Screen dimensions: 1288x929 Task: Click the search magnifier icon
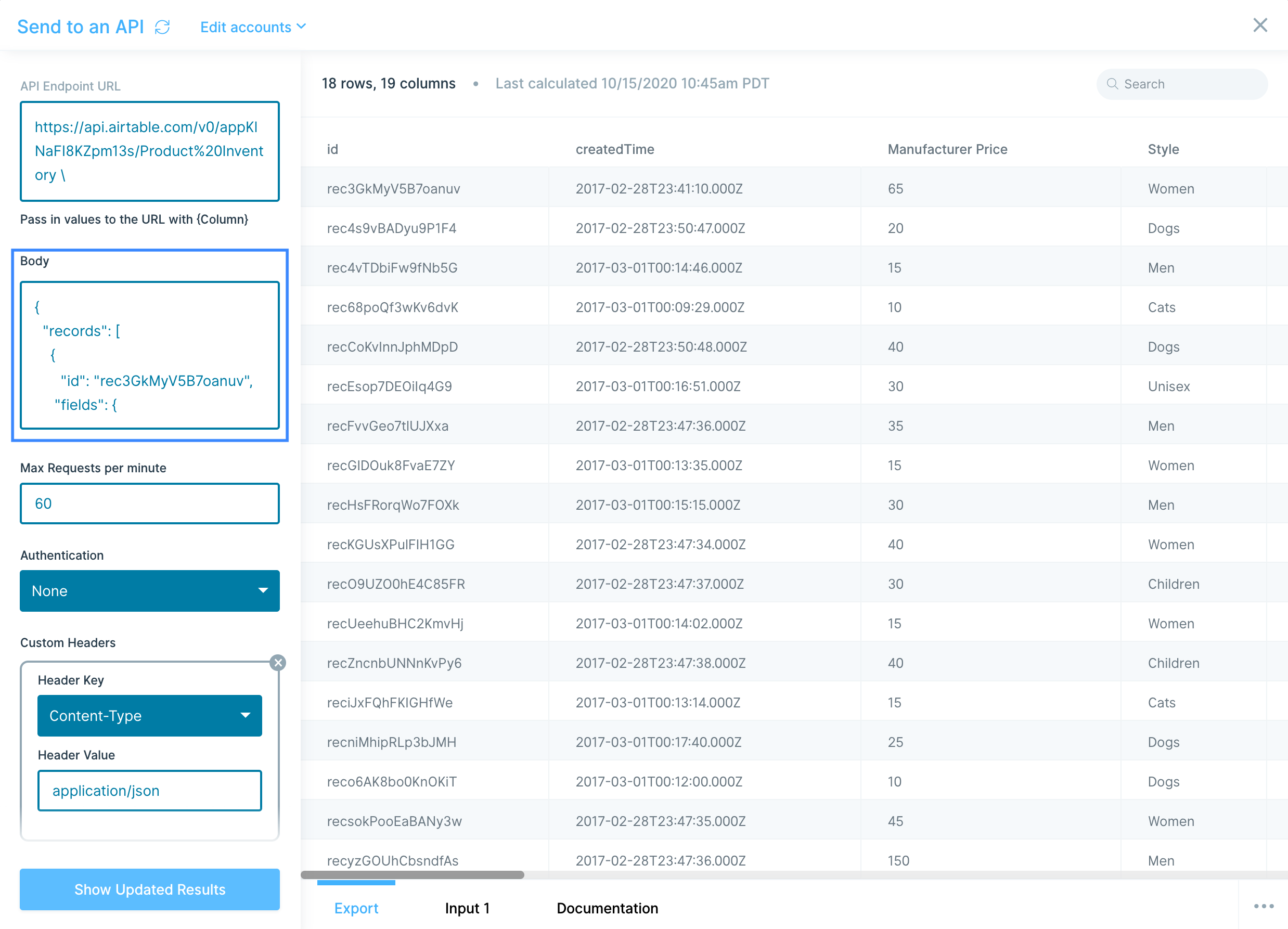pyautogui.click(x=1112, y=84)
